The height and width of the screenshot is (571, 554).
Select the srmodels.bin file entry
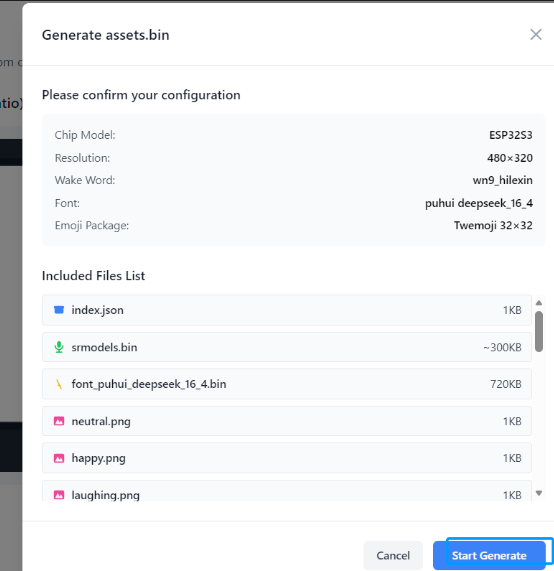[x=287, y=347]
